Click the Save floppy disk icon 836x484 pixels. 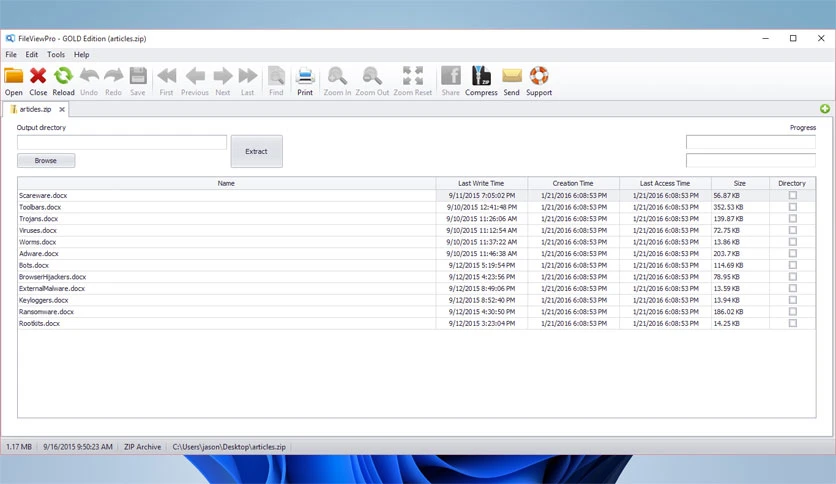point(138,76)
